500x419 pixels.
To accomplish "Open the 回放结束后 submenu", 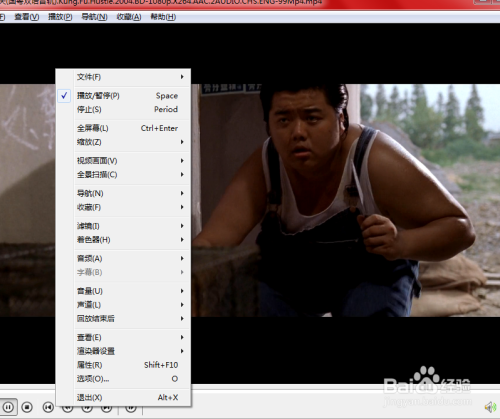I will pyautogui.click(x=123, y=319).
